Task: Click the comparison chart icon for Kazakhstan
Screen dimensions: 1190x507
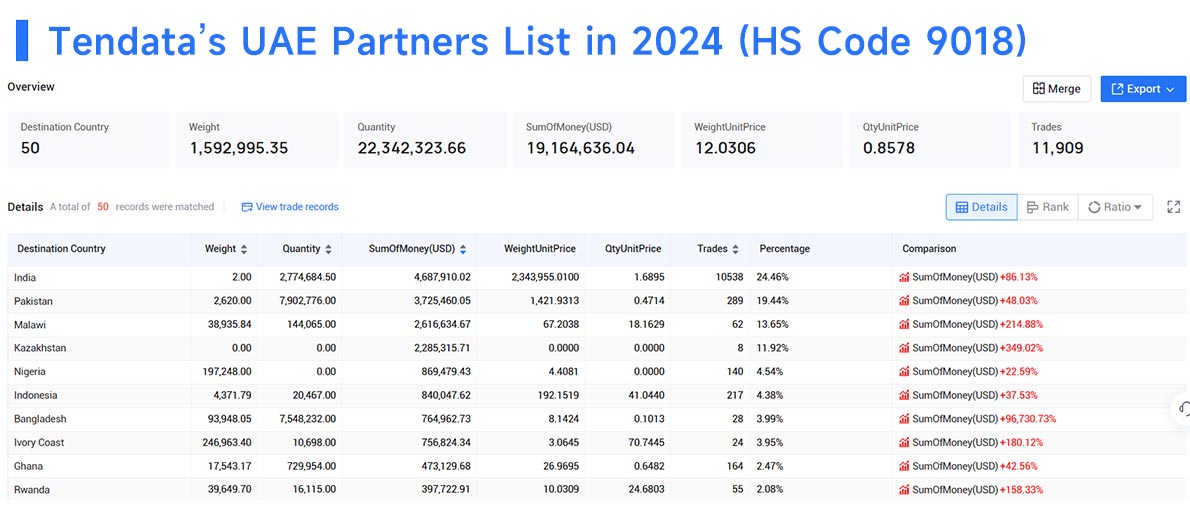Action: 904,348
